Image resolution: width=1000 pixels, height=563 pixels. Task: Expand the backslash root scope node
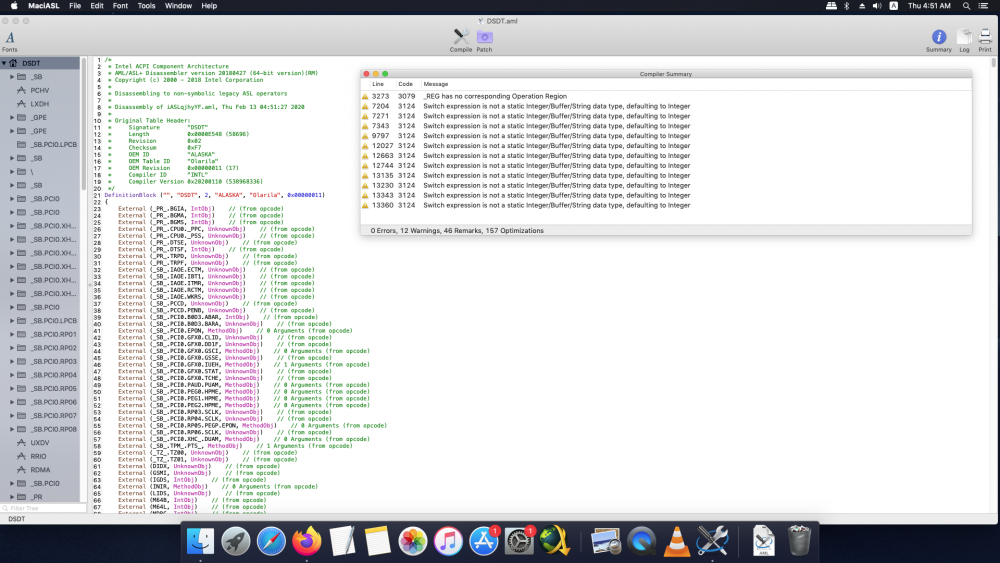12,172
